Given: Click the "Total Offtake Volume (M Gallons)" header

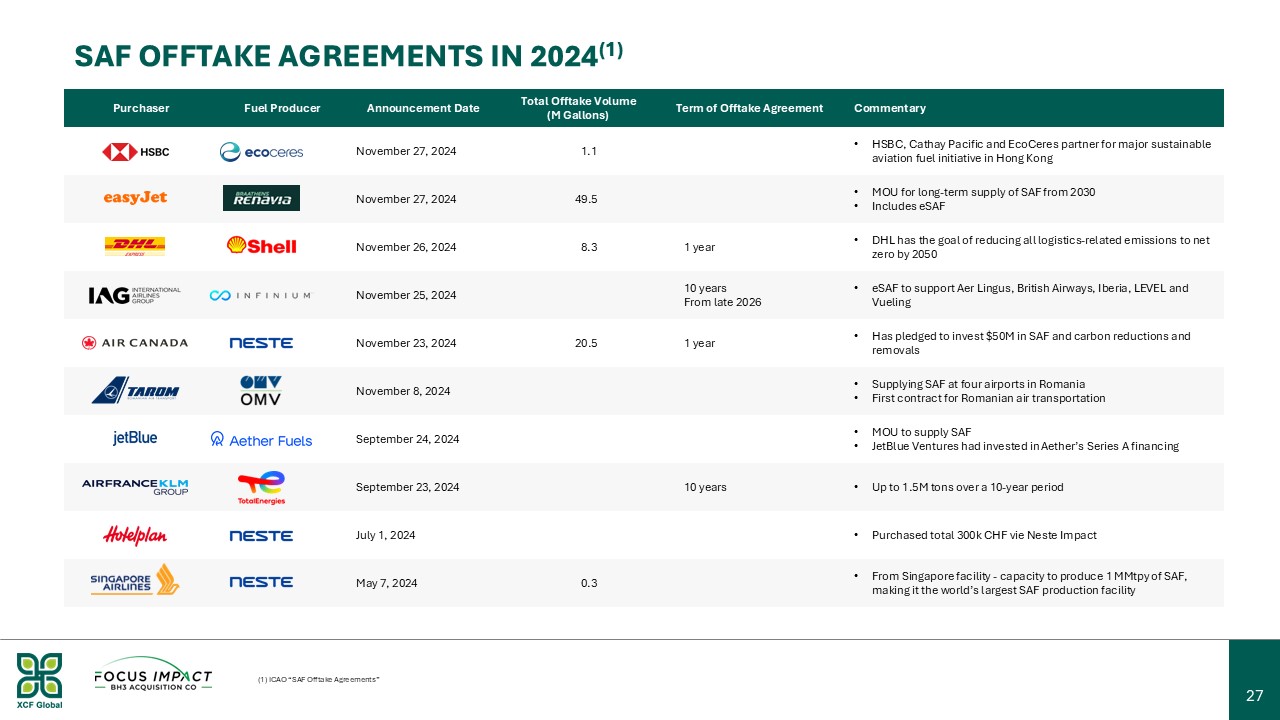Looking at the screenshot, I should (578, 108).
